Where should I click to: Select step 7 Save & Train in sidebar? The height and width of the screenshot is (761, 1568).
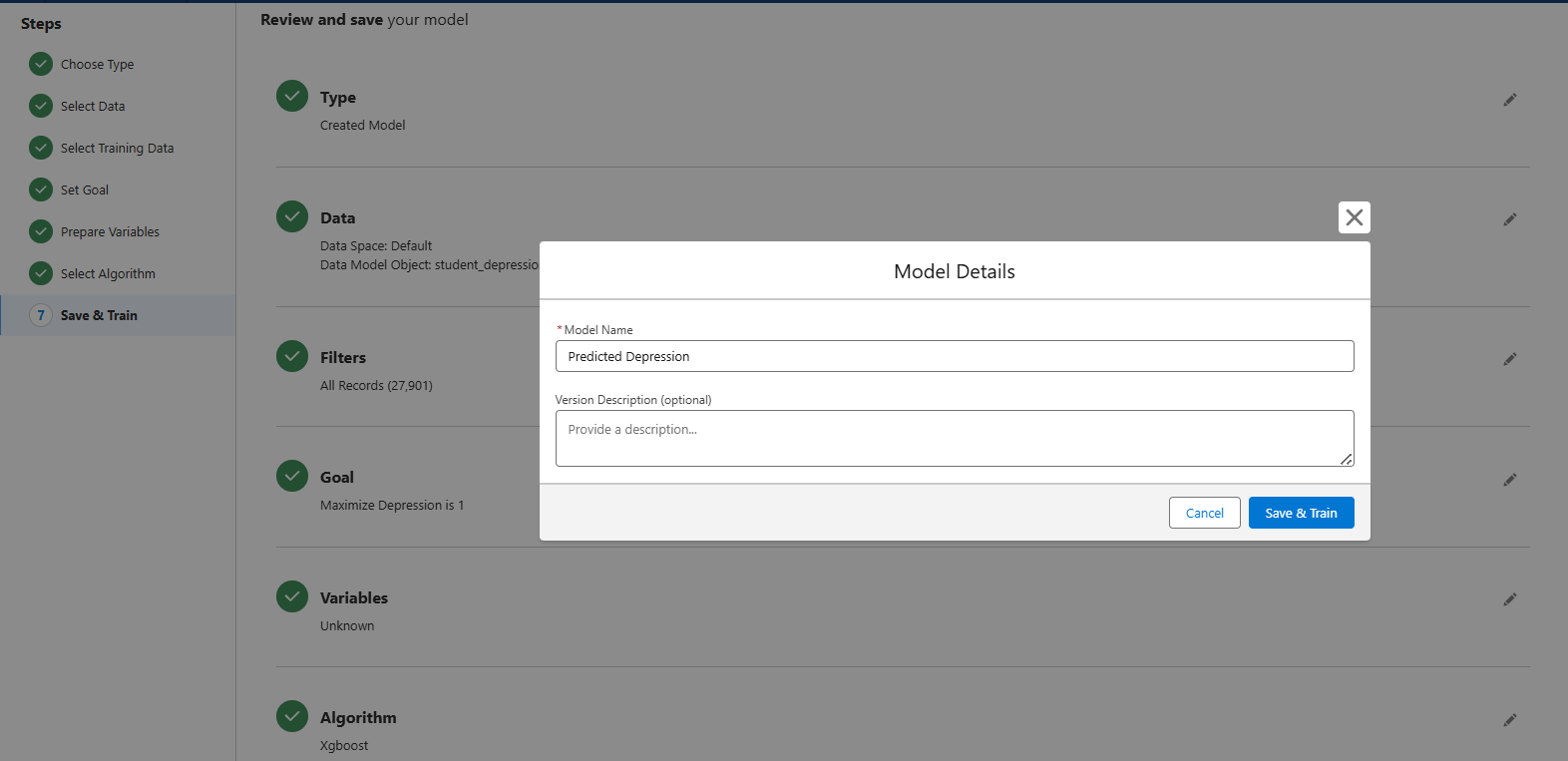click(x=99, y=316)
